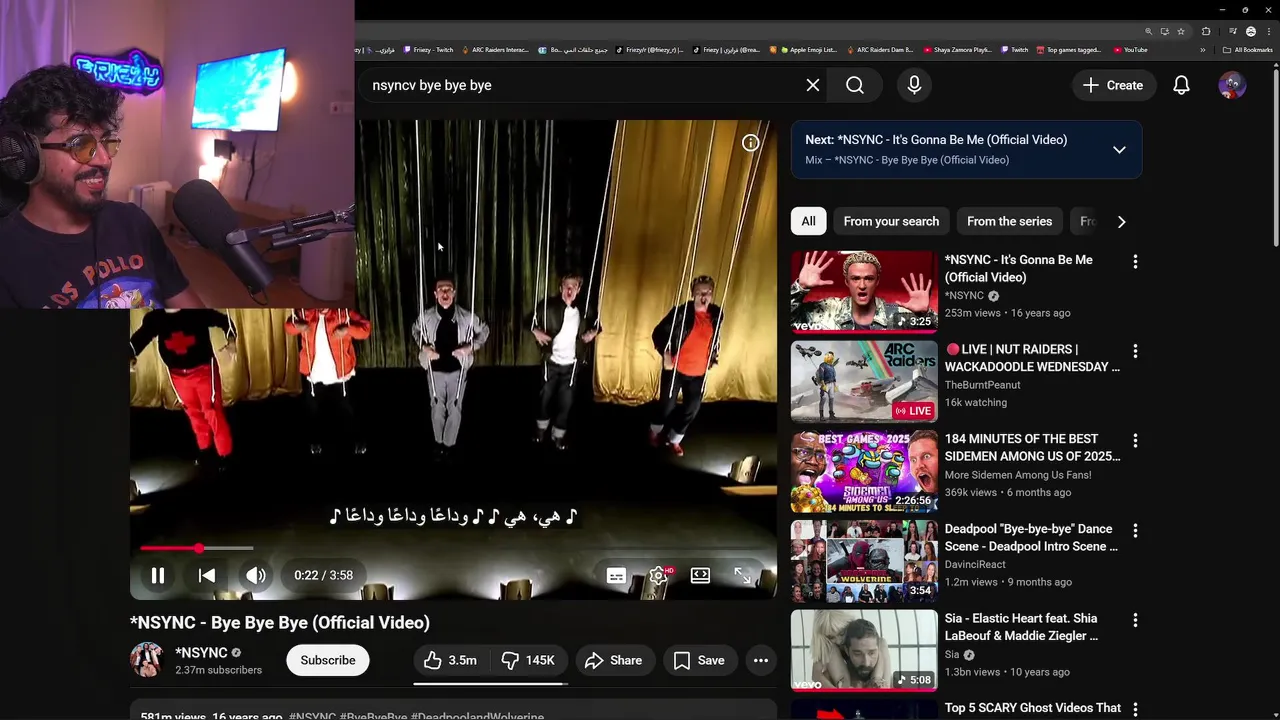Mute the video volume
The image size is (1280, 720).
click(256, 575)
